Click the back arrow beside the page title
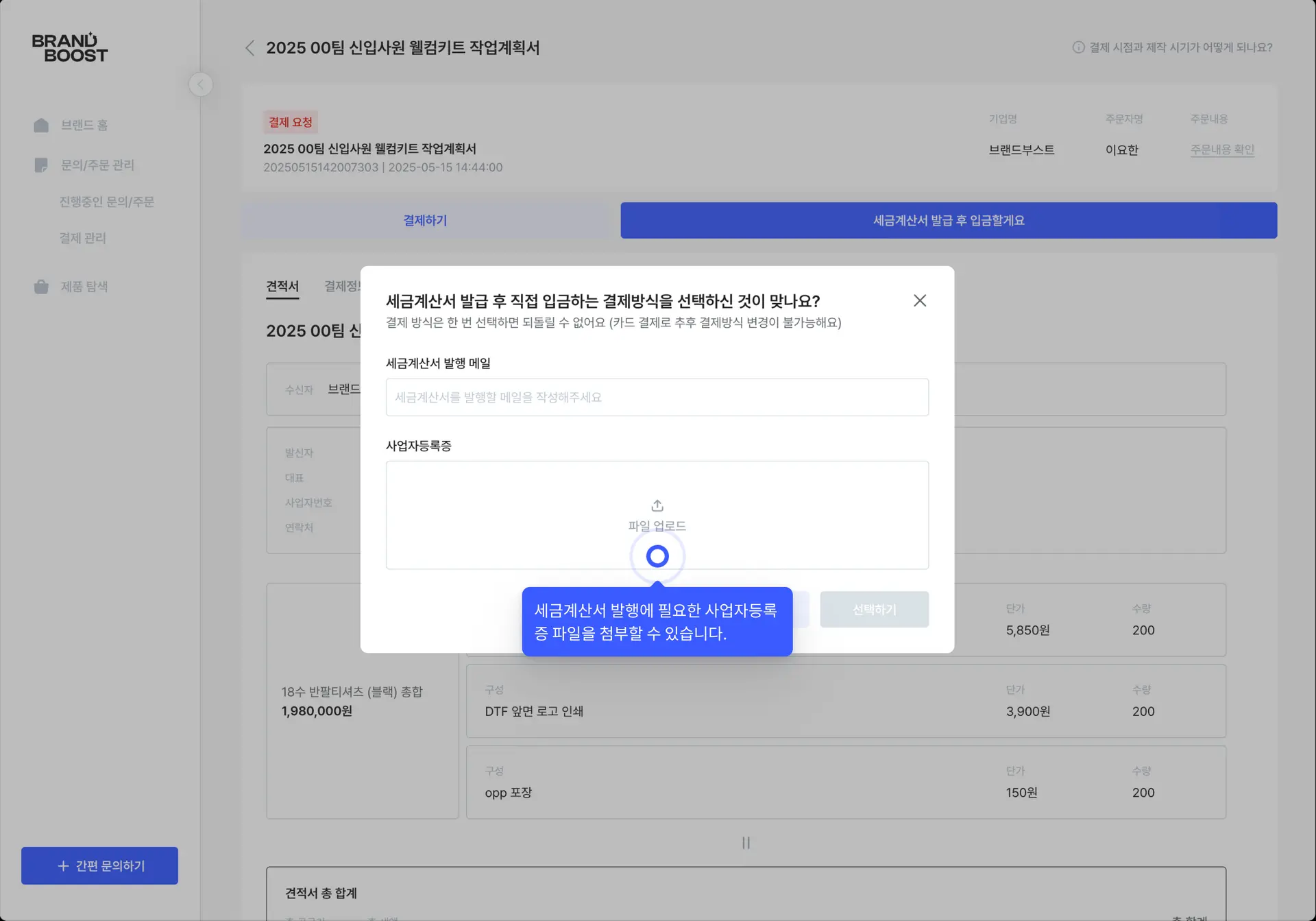 (x=249, y=48)
